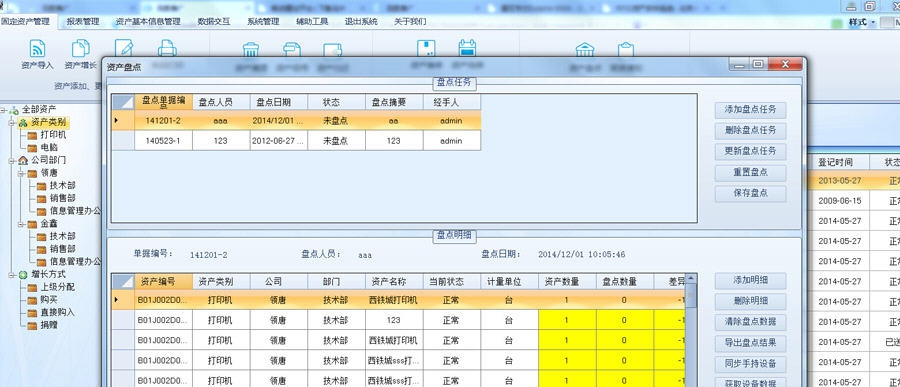Click the calendar toolbar icon
The width and height of the screenshot is (900, 387).
(467, 48)
